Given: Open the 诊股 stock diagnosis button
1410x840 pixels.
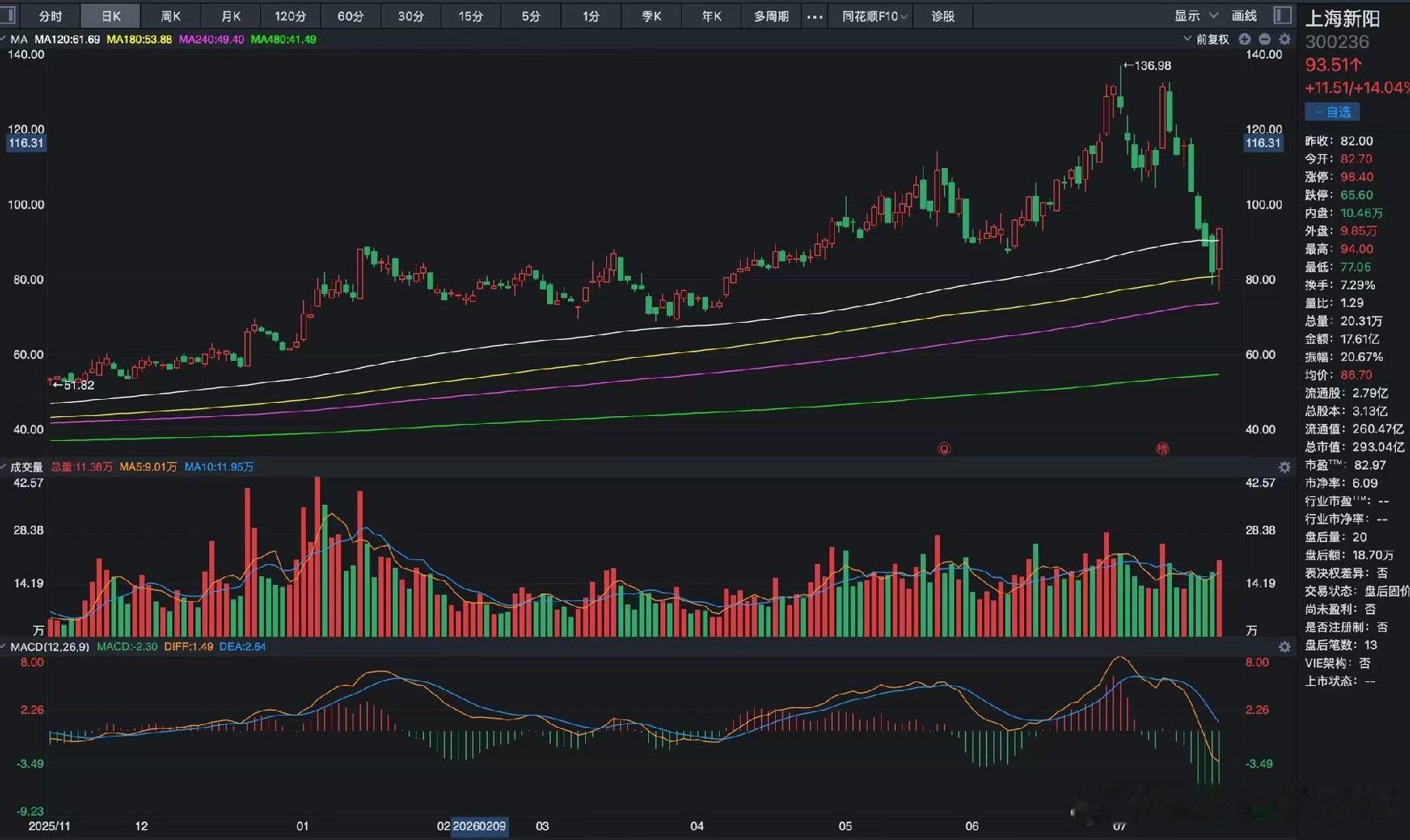Looking at the screenshot, I should 943,16.
